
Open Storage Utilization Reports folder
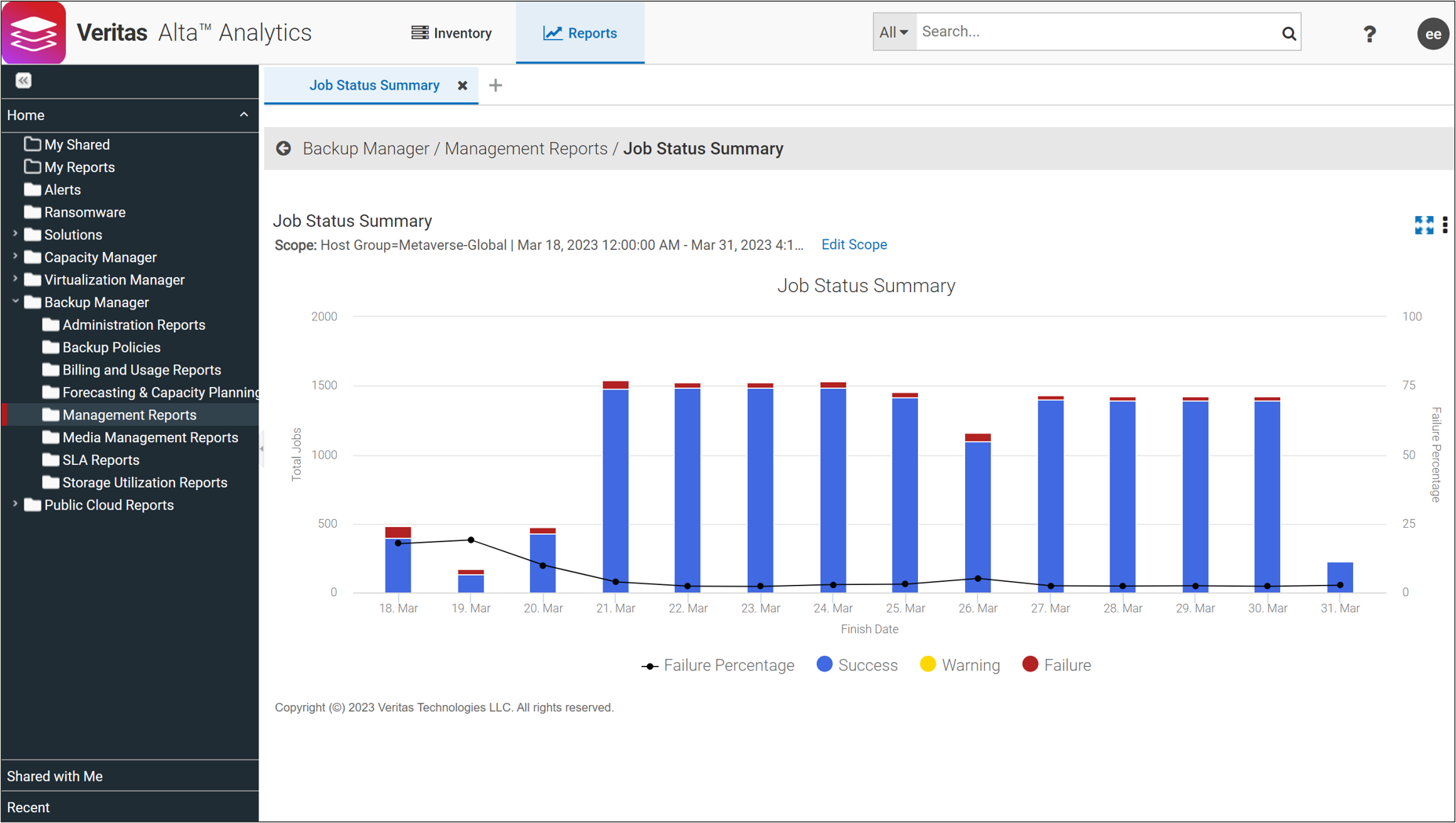coord(135,483)
